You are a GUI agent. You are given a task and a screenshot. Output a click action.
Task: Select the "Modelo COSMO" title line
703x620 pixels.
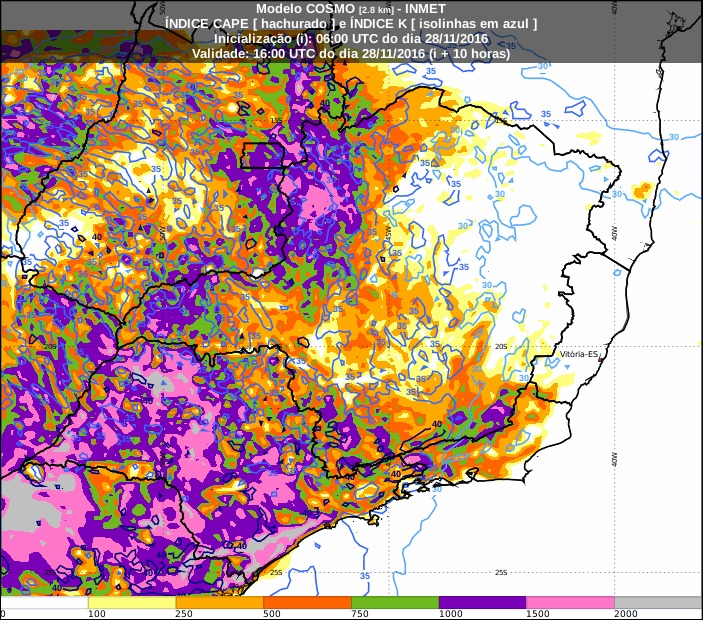[351, 8]
